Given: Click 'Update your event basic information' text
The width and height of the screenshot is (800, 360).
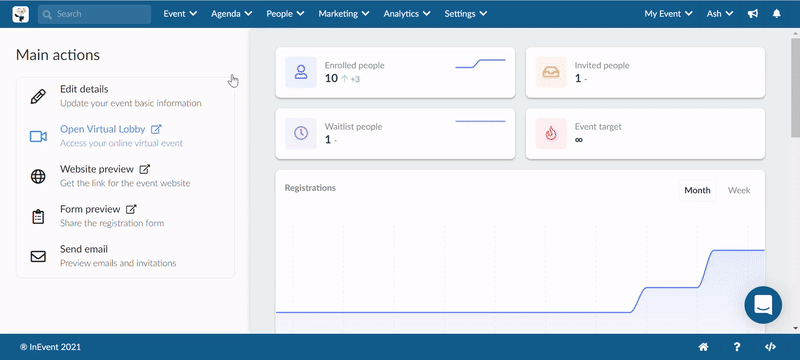Looking at the screenshot, I should coord(131,103).
